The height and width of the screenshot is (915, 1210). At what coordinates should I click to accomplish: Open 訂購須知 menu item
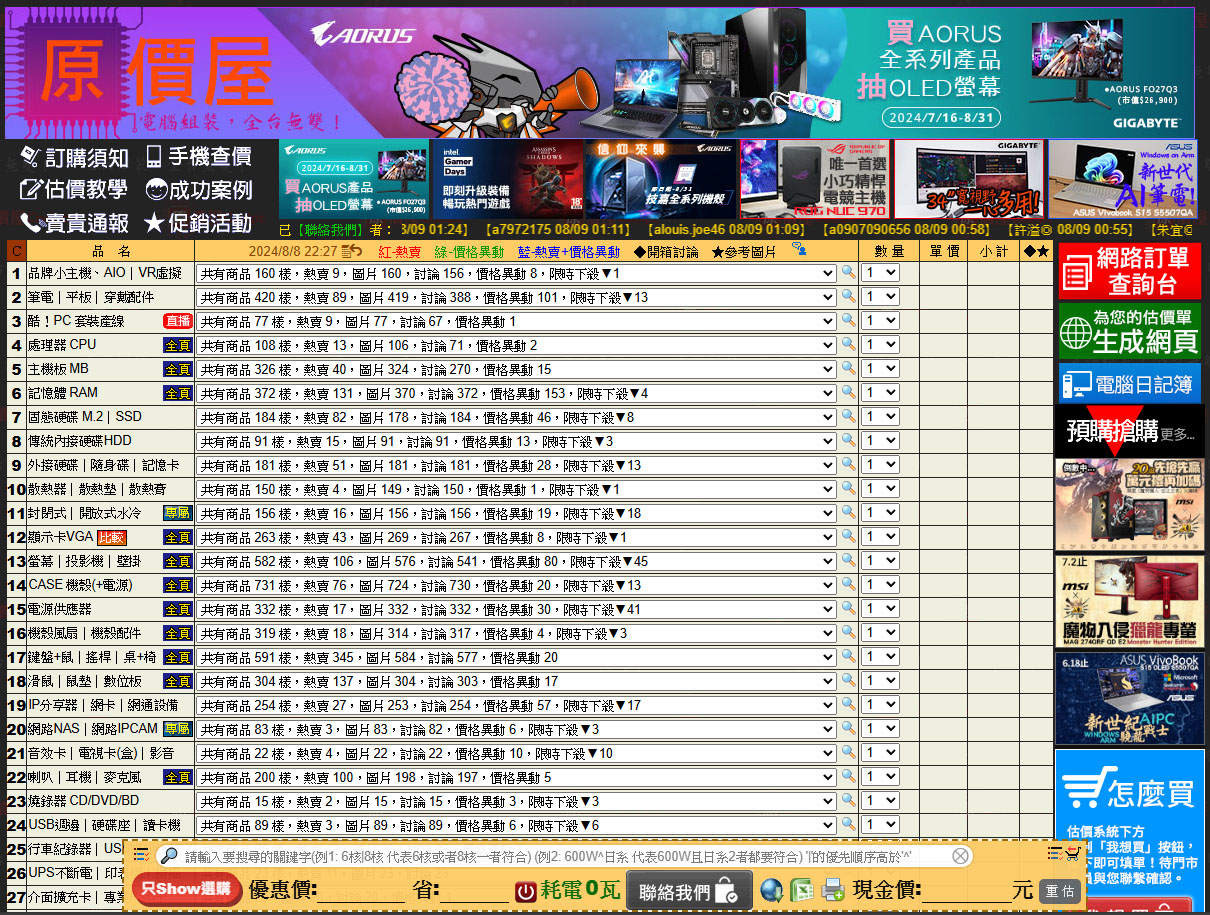click(x=76, y=157)
